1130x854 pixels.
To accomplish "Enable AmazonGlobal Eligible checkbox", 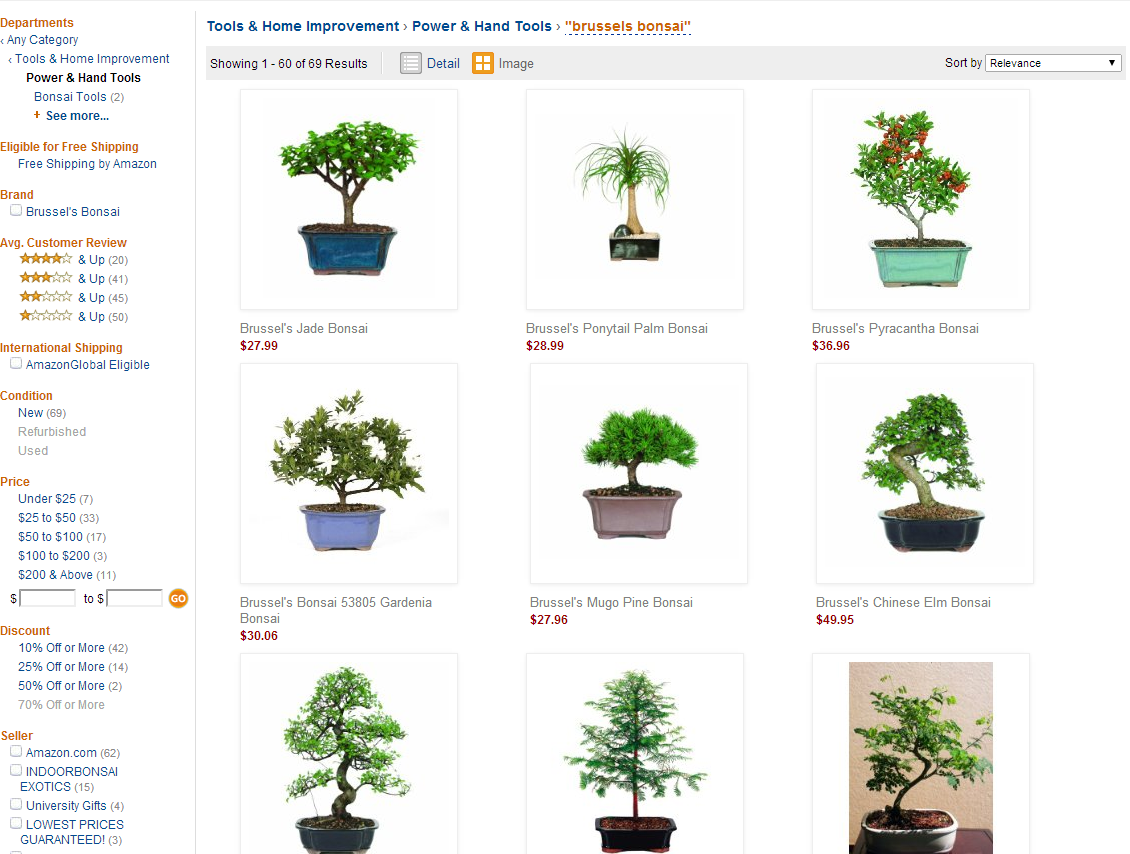I will 16,363.
